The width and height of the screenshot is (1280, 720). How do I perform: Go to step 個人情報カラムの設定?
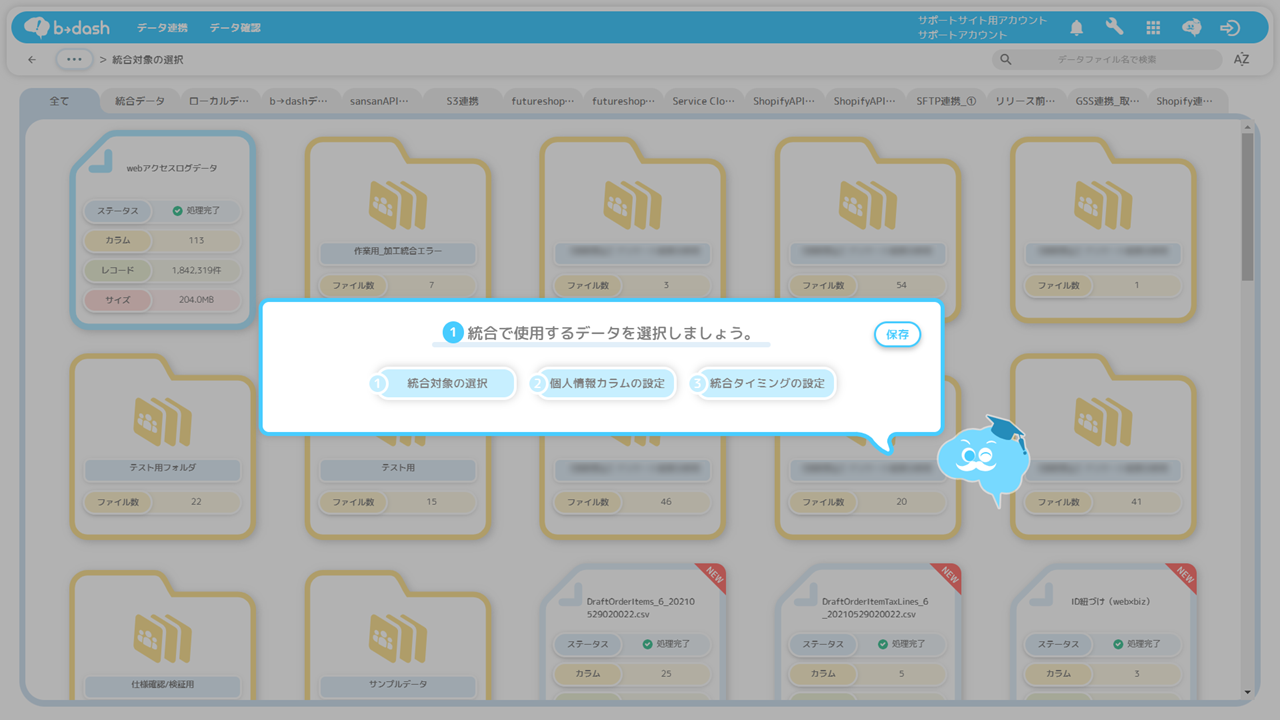602,383
